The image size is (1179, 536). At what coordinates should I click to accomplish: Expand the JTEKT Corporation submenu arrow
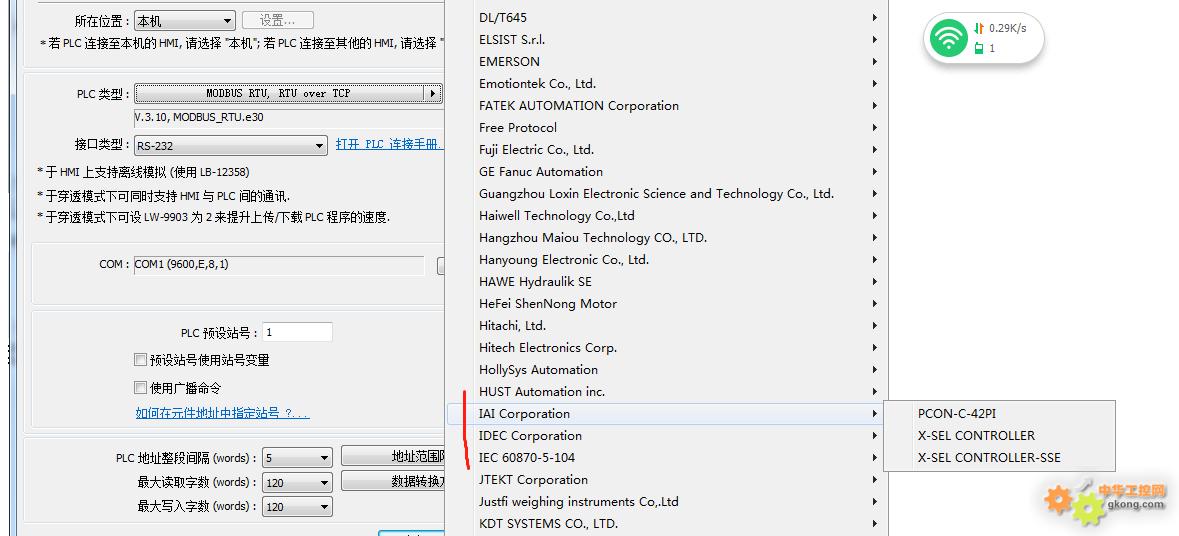[875, 480]
